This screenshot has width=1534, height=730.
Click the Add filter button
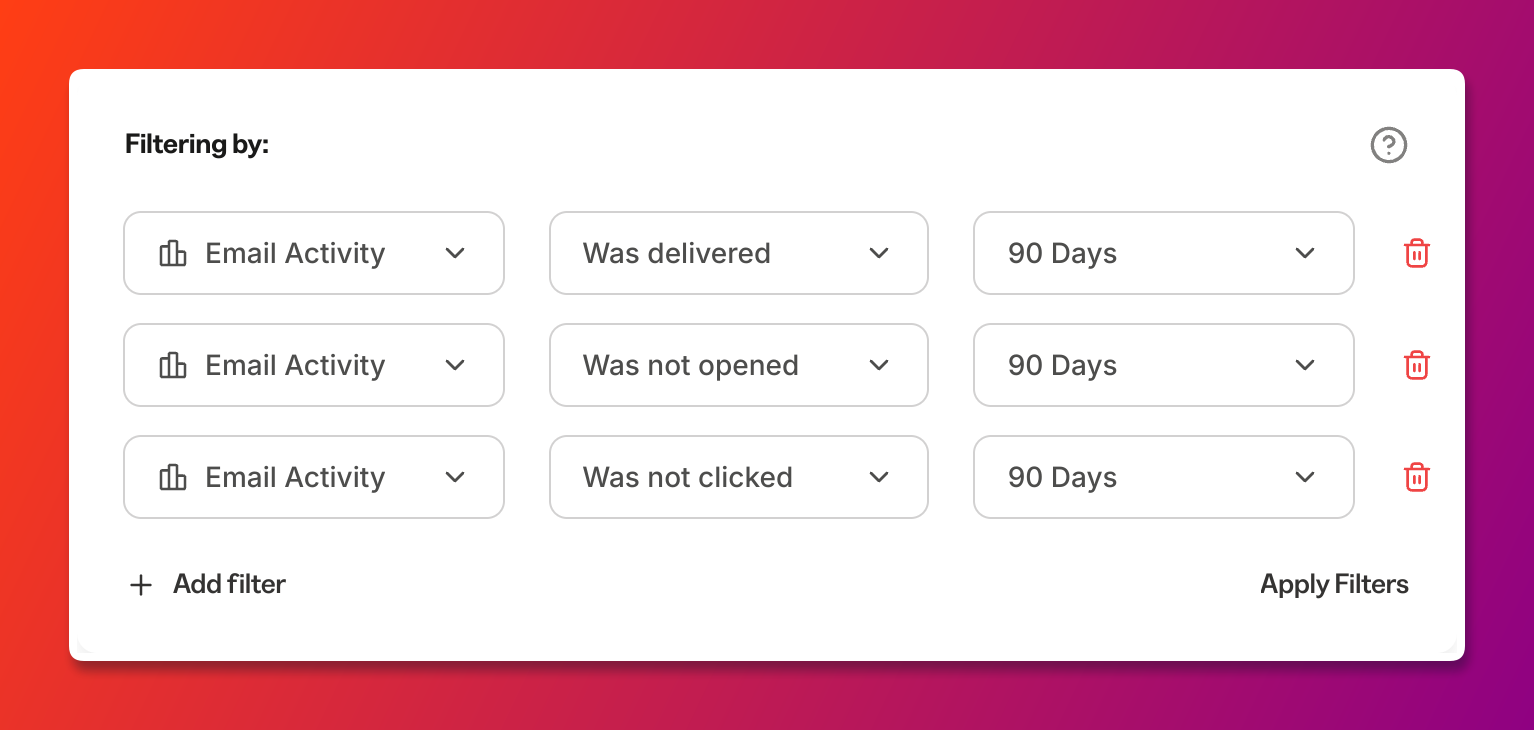point(208,585)
